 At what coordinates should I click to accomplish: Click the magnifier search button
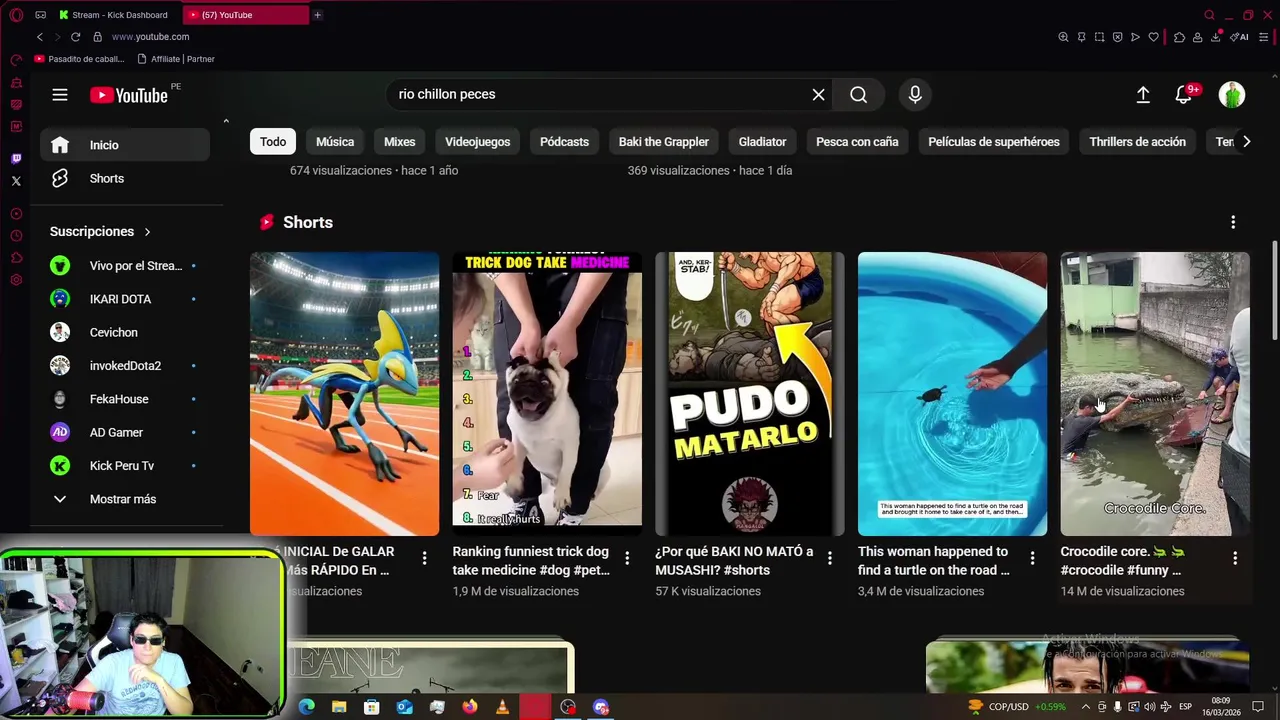pos(858,94)
